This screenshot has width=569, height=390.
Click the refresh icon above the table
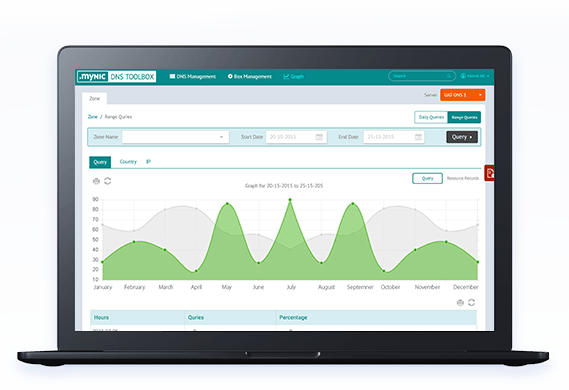pyautogui.click(x=471, y=302)
